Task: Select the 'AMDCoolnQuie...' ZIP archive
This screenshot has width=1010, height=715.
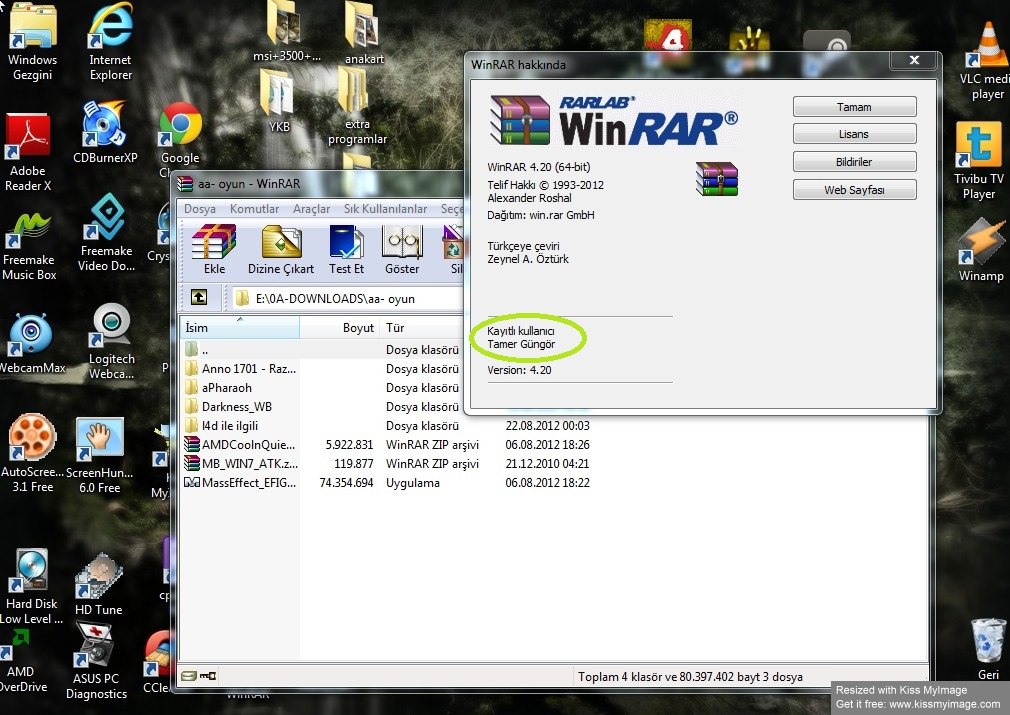Action: pyautogui.click(x=386, y=444)
